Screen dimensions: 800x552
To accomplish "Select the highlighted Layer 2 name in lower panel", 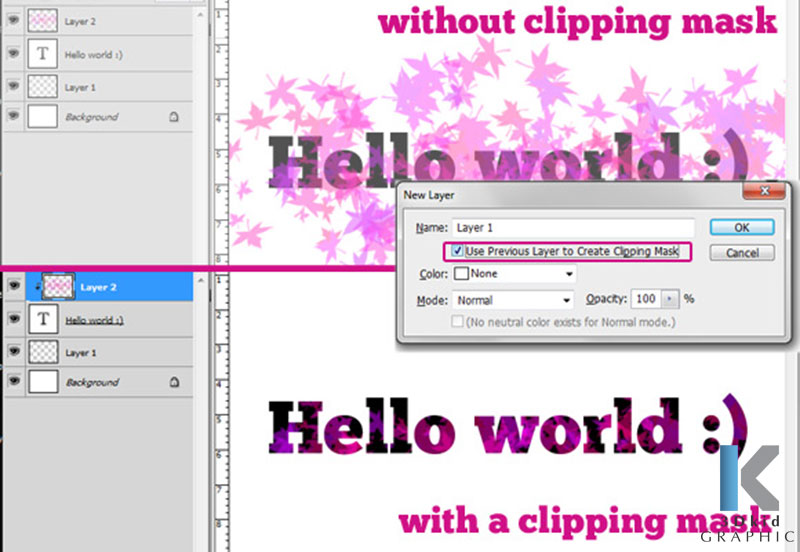I will pos(98,287).
